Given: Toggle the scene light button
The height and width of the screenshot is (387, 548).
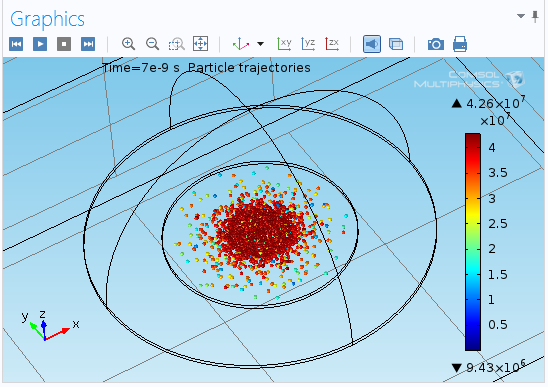Looking at the screenshot, I should (372, 44).
